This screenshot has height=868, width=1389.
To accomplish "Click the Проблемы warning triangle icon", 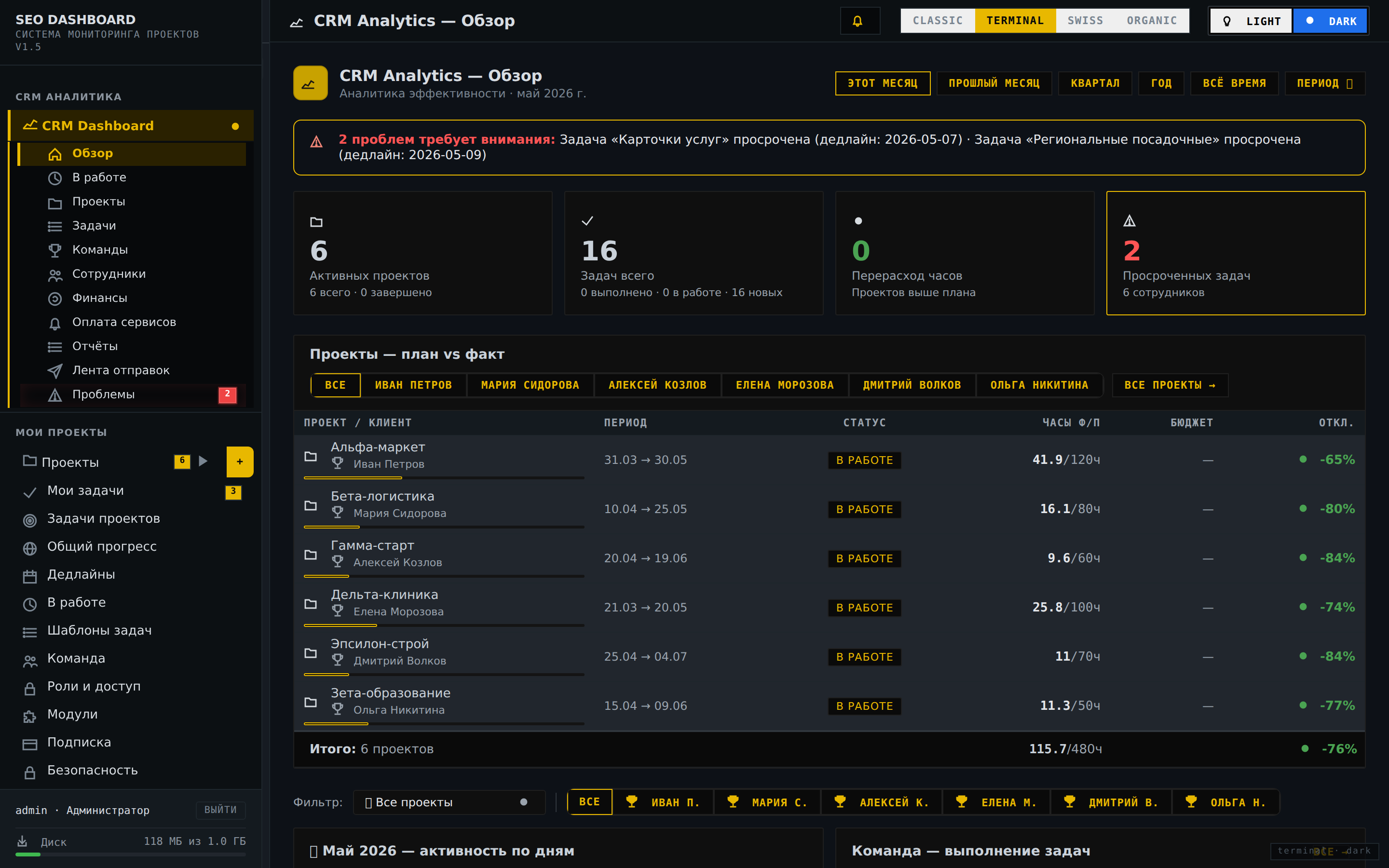I will point(54,395).
